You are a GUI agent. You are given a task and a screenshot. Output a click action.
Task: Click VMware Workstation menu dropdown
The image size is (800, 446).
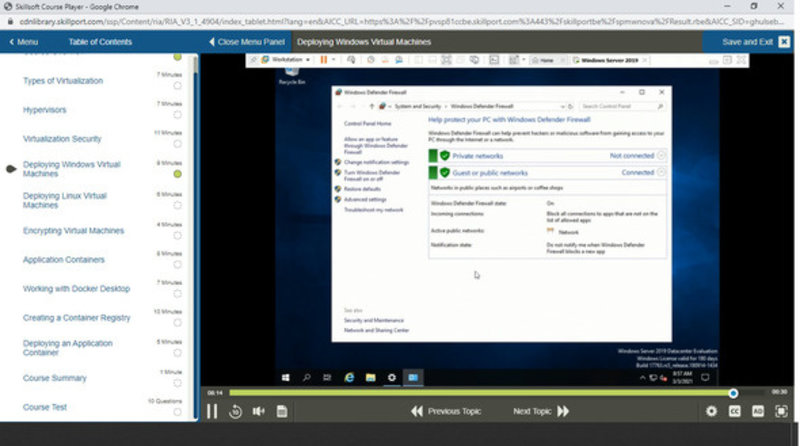(x=286, y=60)
